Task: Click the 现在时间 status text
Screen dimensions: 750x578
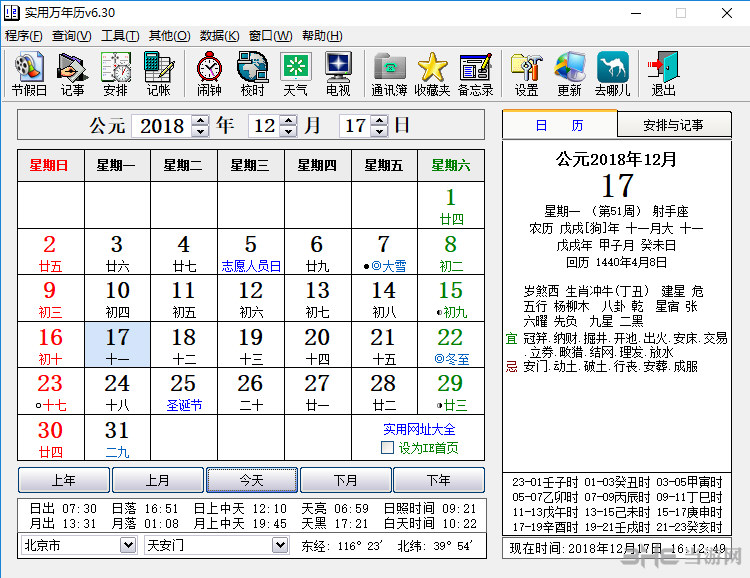Action: [617, 548]
